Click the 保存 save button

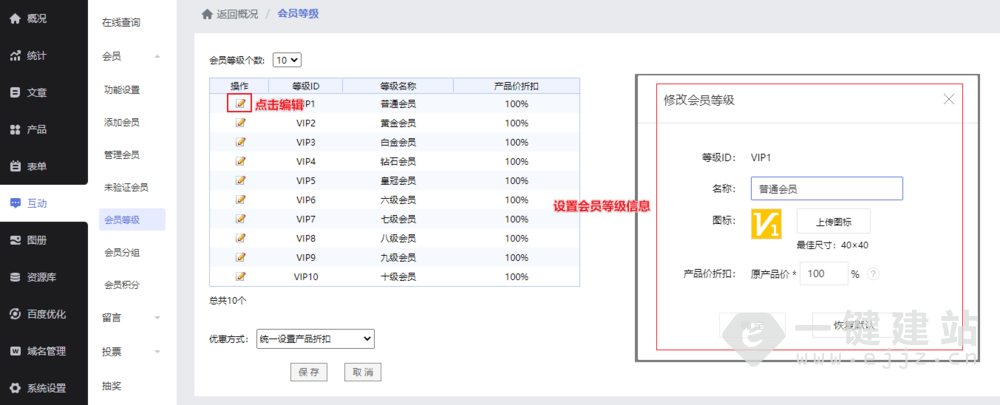pos(308,372)
